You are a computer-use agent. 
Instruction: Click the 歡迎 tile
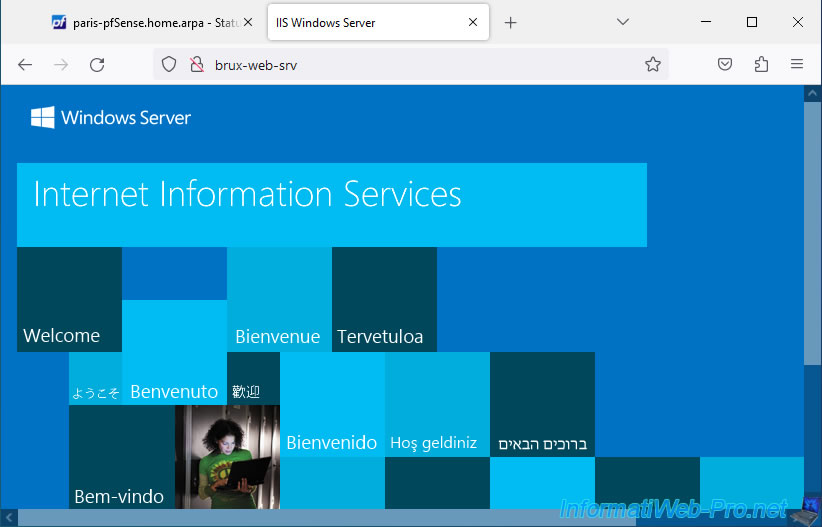click(x=253, y=379)
